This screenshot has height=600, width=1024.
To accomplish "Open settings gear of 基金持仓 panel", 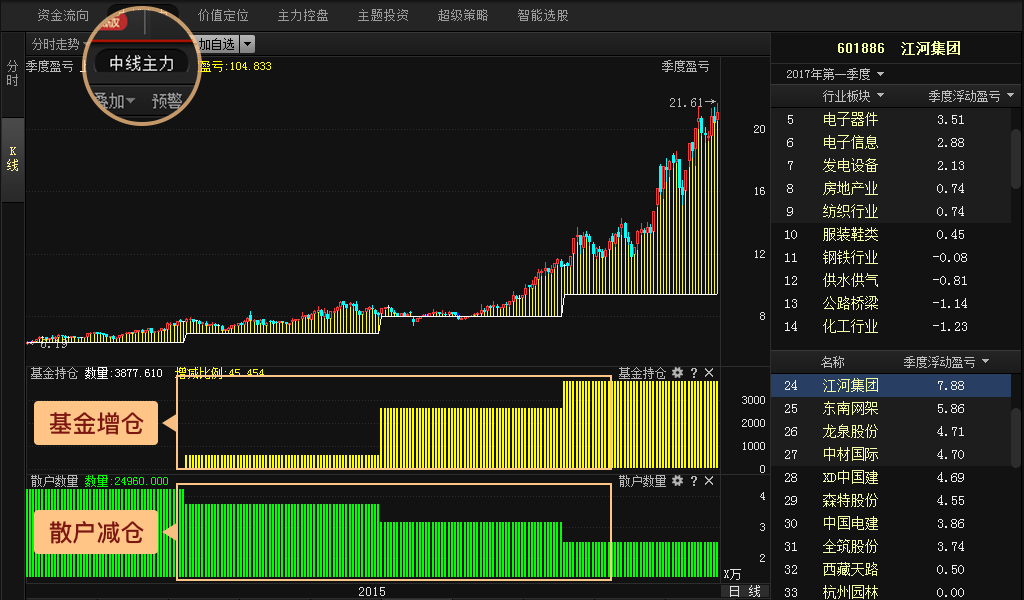I will [x=677, y=373].
